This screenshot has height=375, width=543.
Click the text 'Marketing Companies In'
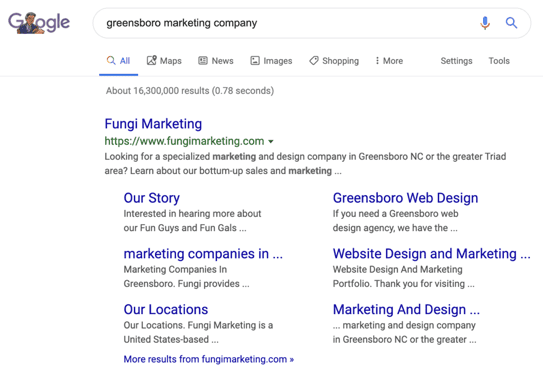coord(175,269)
